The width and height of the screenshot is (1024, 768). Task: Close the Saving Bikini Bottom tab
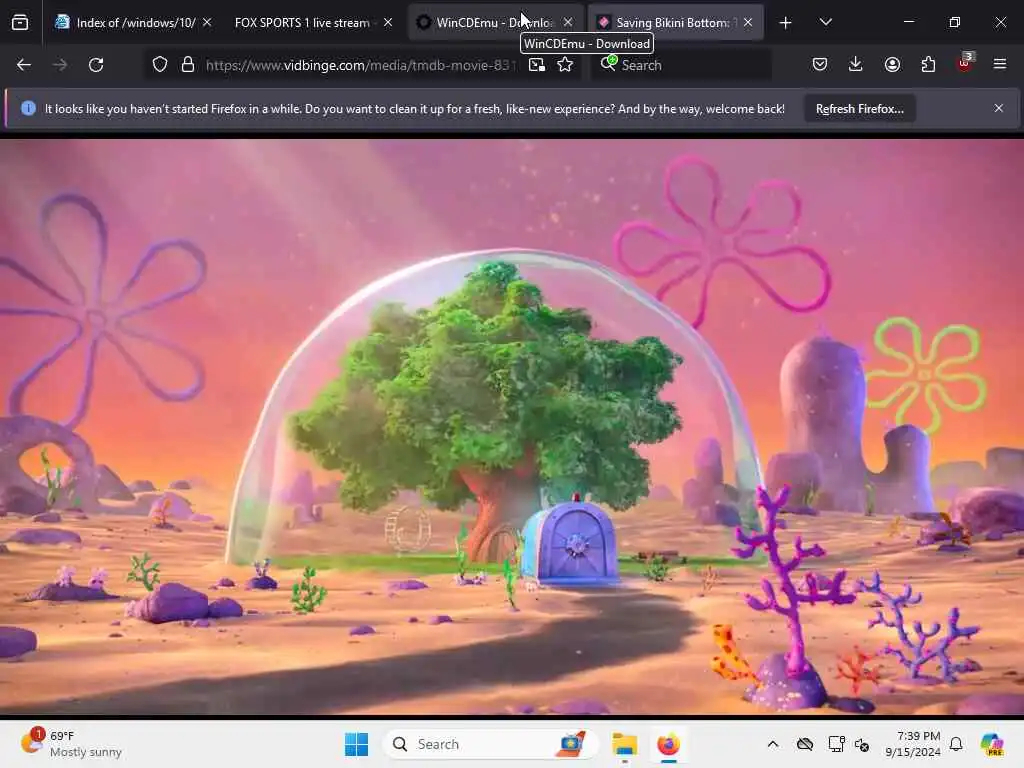click(x=748, y=22)
